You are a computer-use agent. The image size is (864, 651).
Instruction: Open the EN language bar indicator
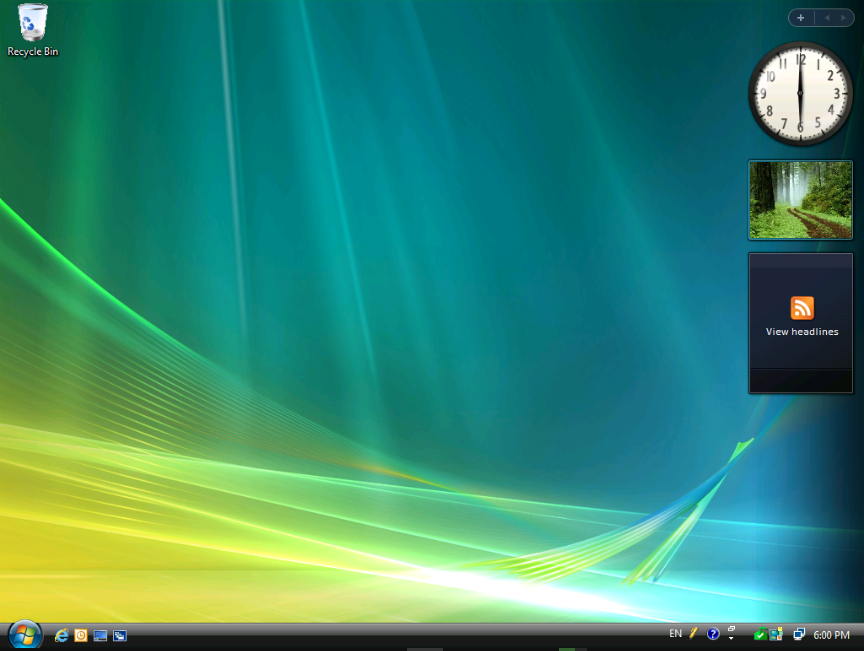pos(676,633)
